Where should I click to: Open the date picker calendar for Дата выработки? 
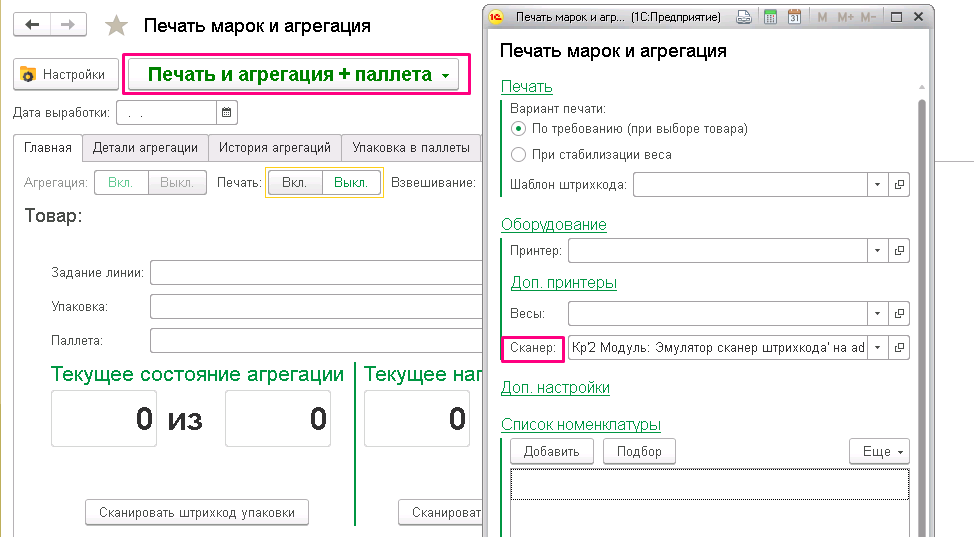tap(227, 112)
